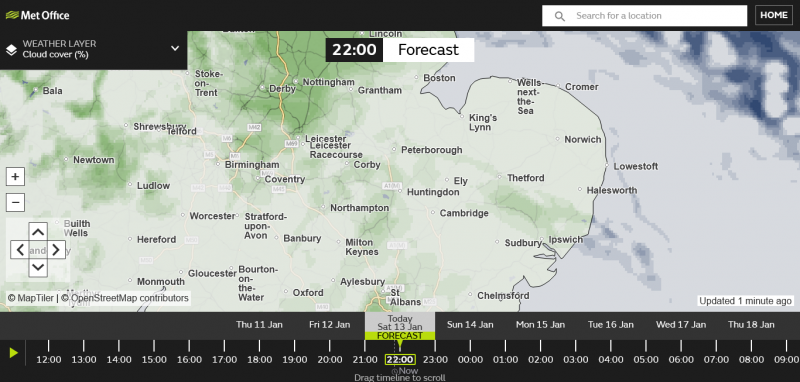Jump to 20:00 on timeline

click(x=330, y=360)
